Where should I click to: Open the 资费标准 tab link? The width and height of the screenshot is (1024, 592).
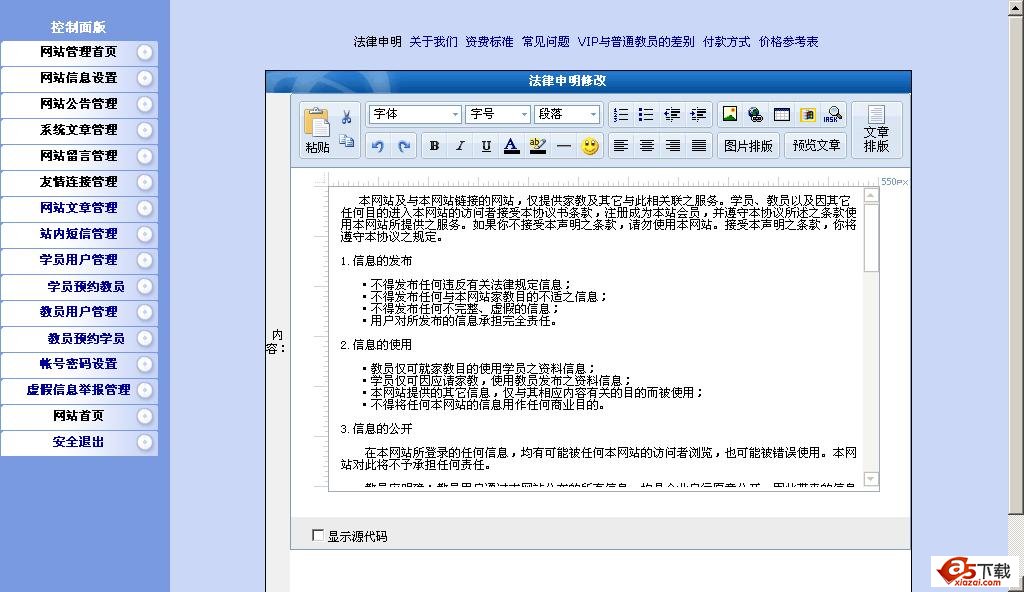click(x=489, y=42)
